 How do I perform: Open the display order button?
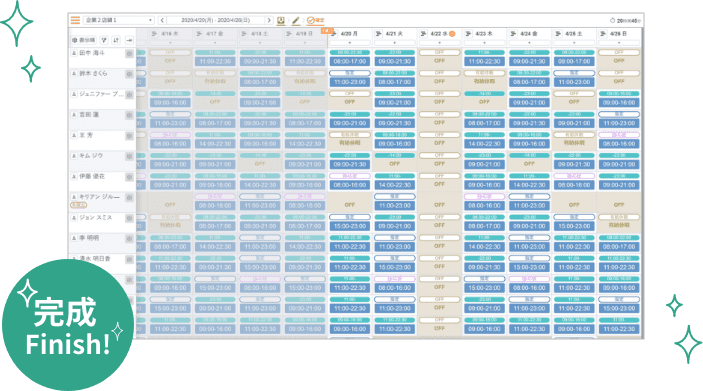pyautogui.click(x=84, y=40)
